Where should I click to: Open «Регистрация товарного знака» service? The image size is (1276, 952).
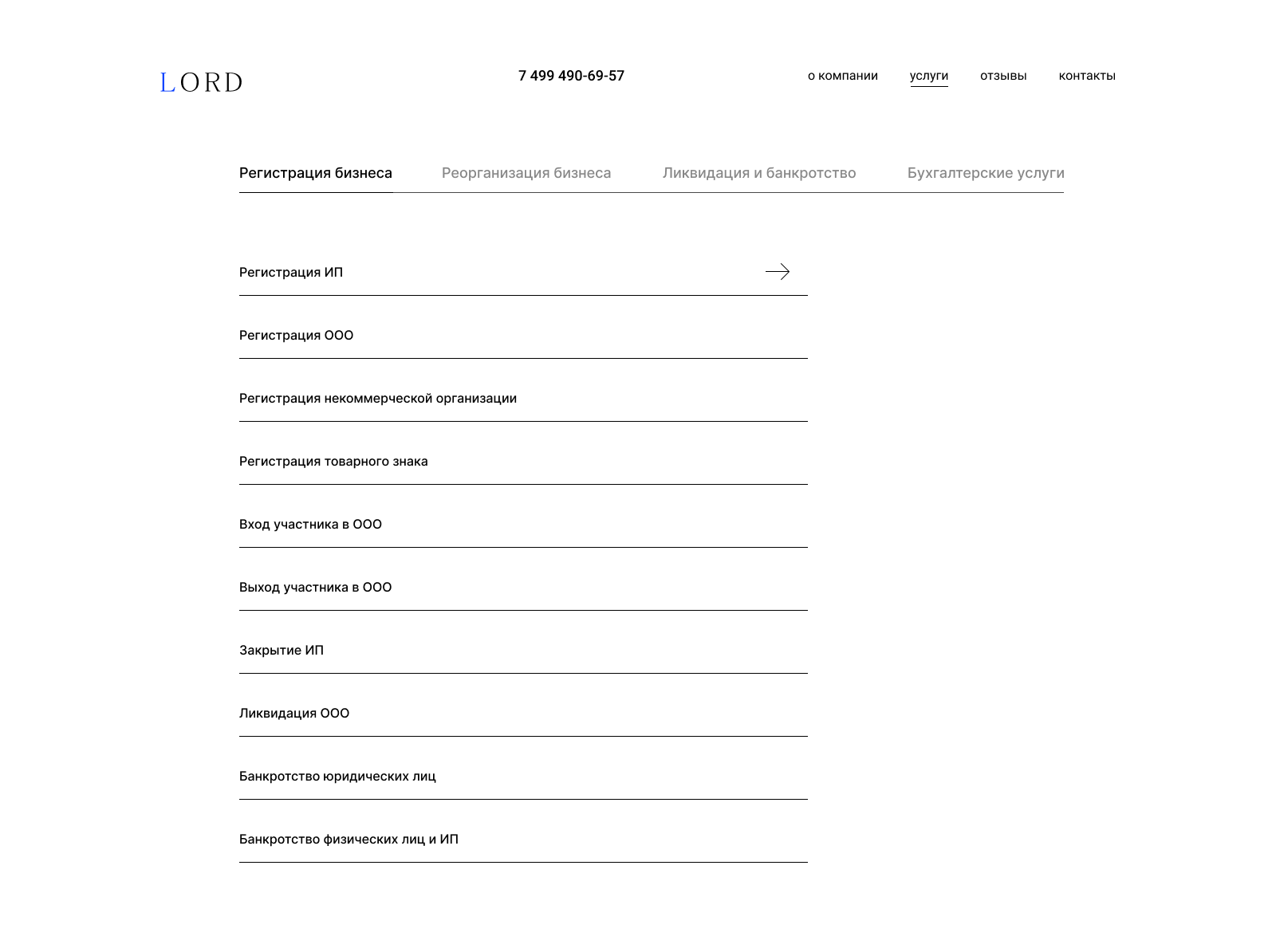coord(523,461)
